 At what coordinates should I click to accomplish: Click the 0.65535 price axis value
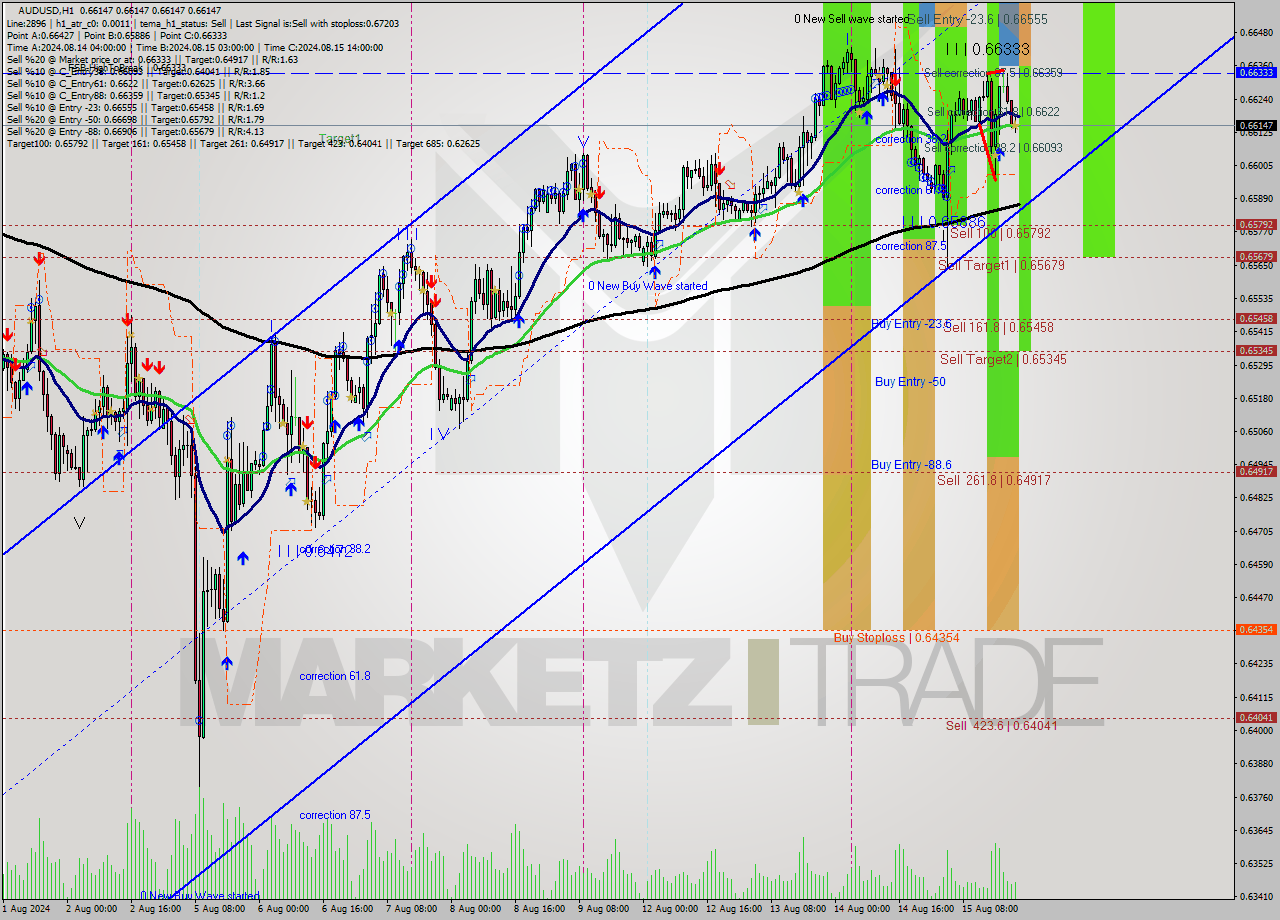pos(1256,299)
